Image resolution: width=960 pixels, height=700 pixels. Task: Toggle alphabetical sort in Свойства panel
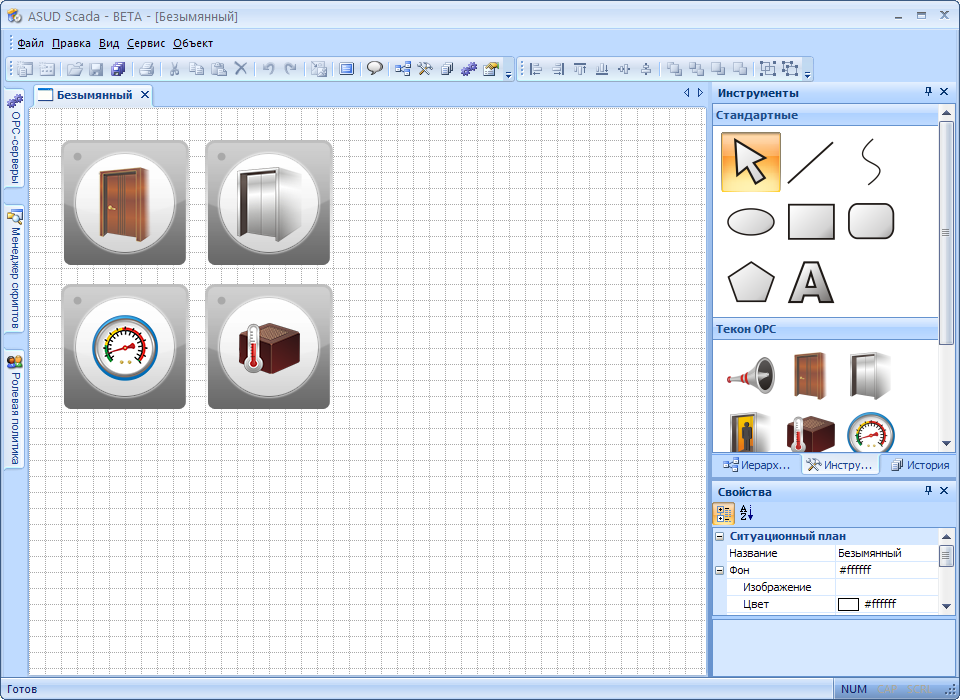point(746,514)
